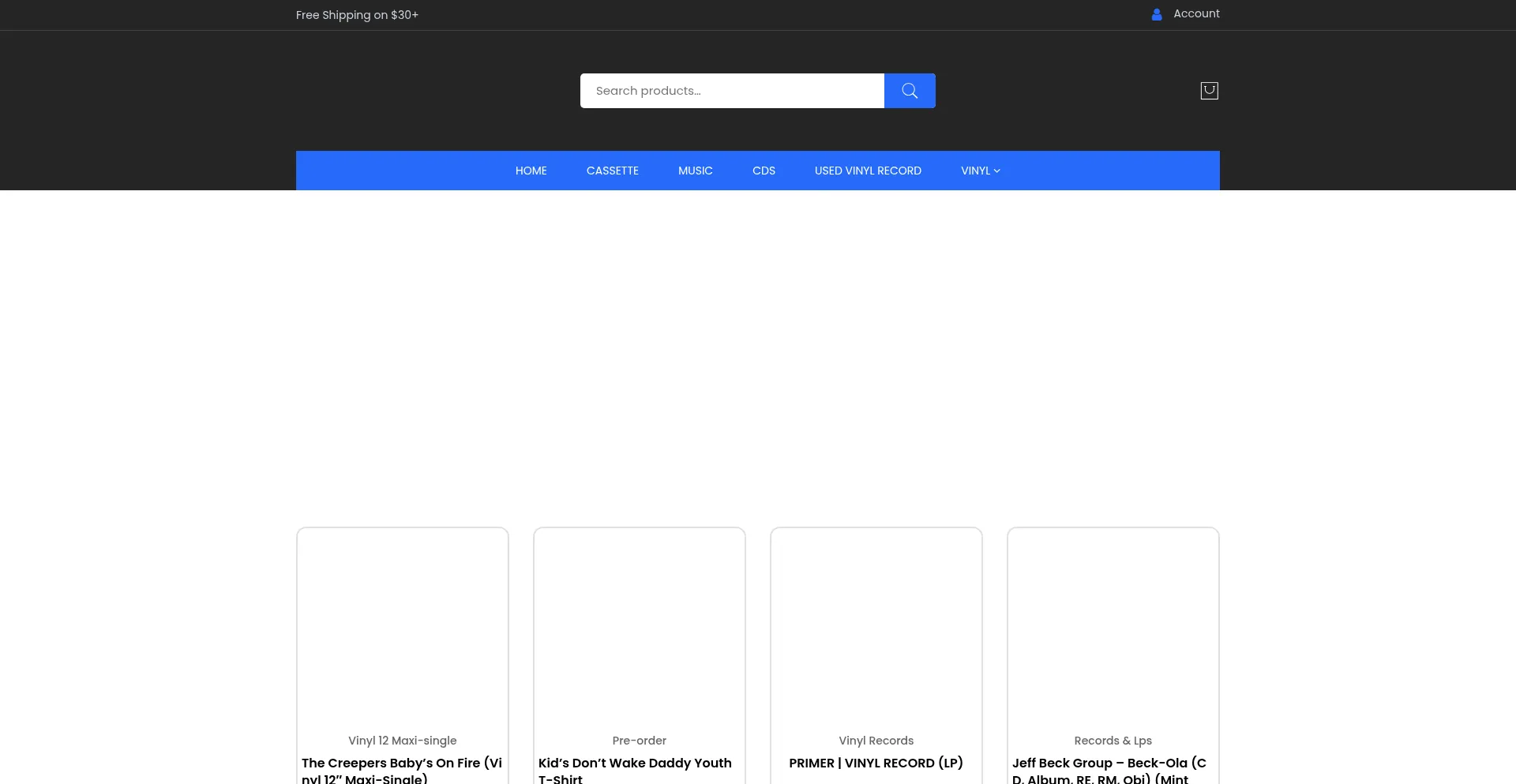Image resolution: width=1516 pixels, height=784 pixels.
Task: Open the Pre-order category link
Action: (640, 741)
